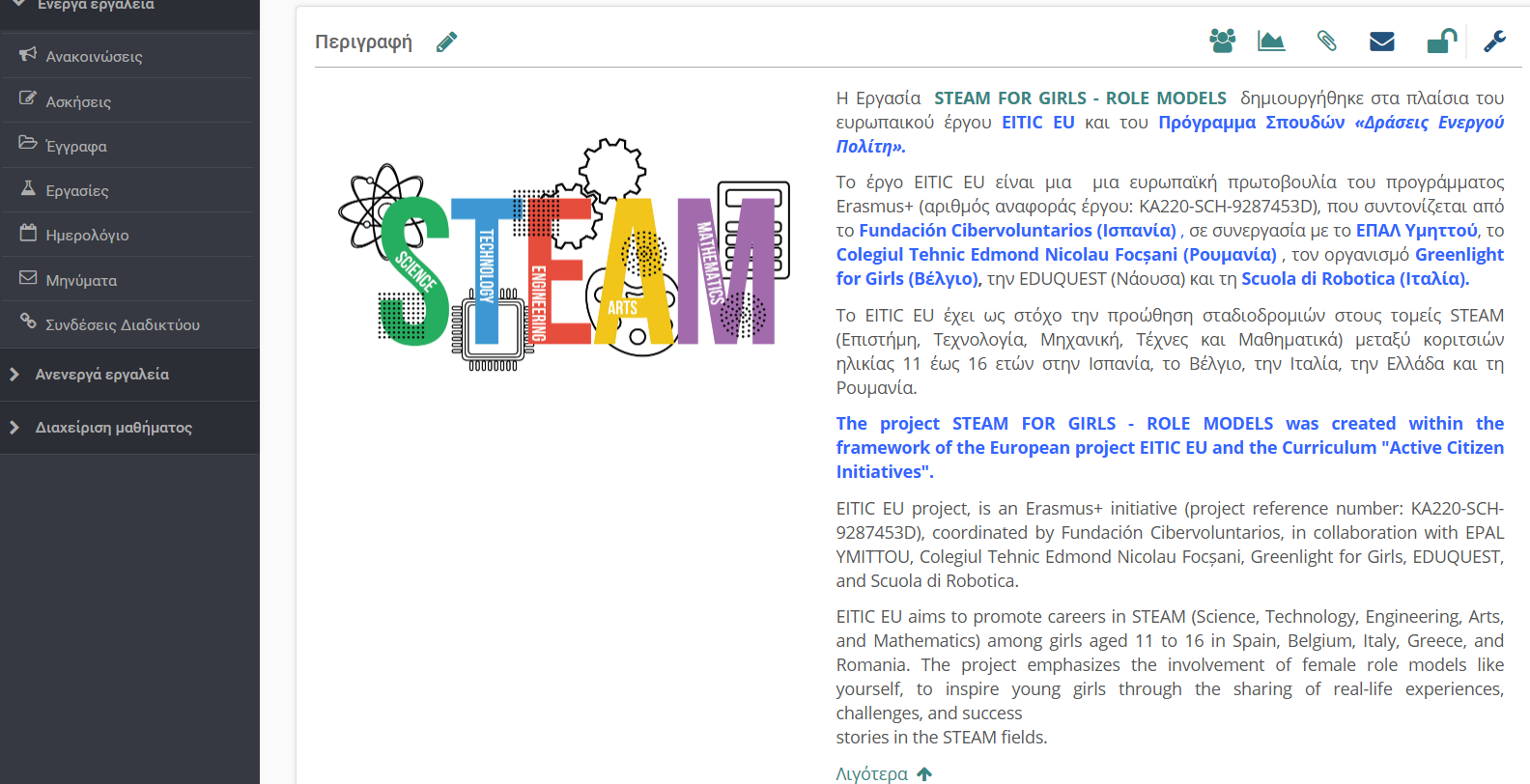Click EITIC EU bold text
This screenshot has height=784, width=1530.
[x=1038, y=123]
